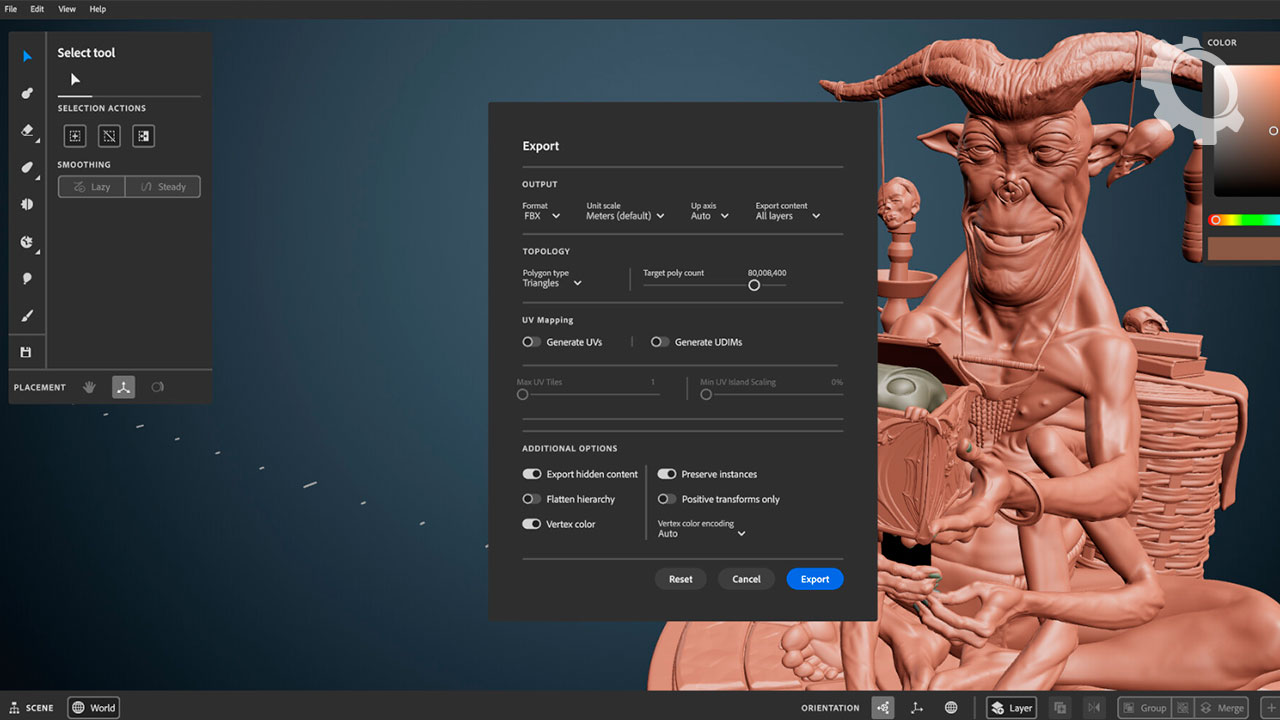Select the Erase tool icon
This screenshot has height=720, width=1280.
[27, 130]
